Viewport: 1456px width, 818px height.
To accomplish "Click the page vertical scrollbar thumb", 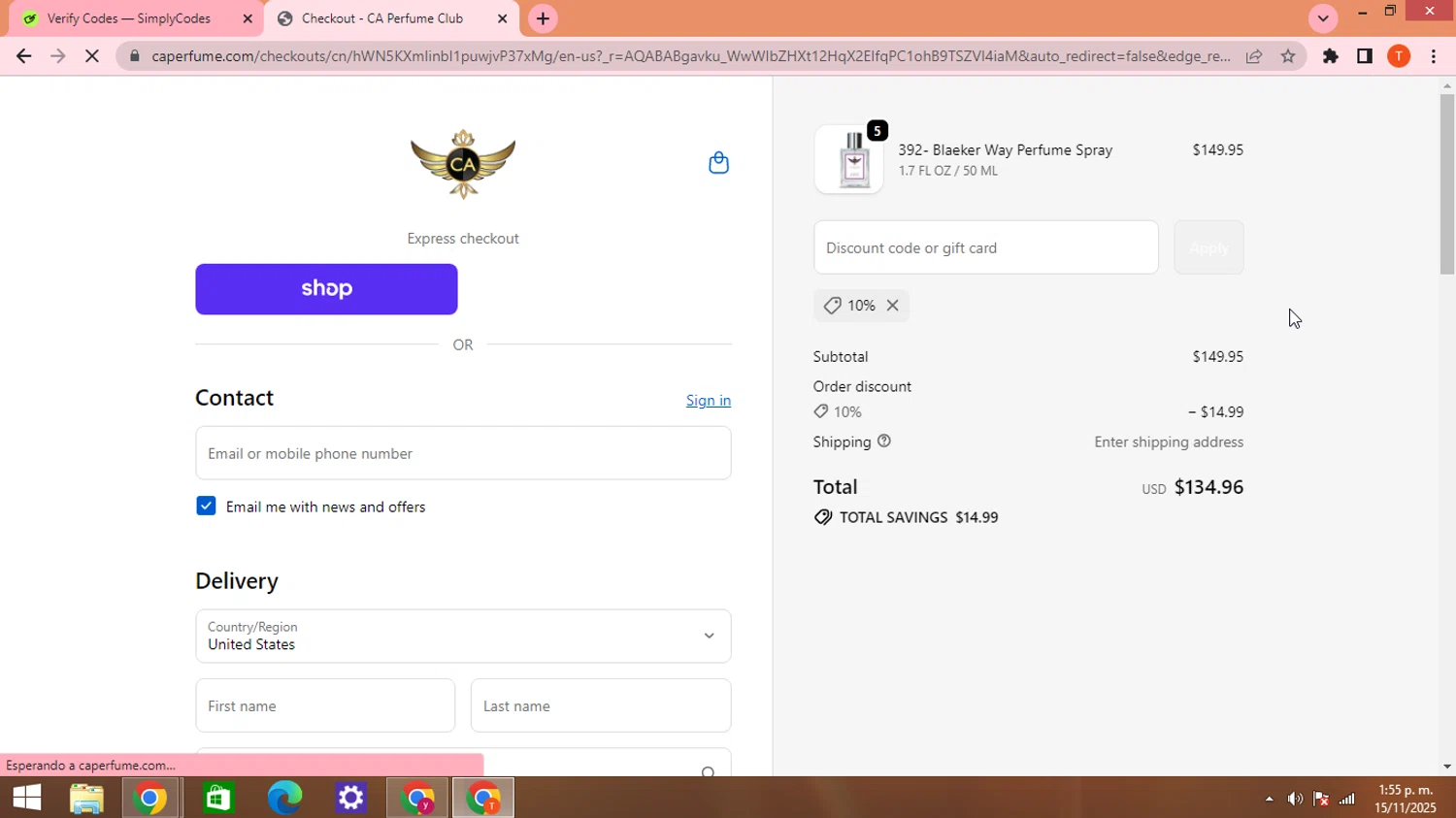I will click(x=1447, y=184).
